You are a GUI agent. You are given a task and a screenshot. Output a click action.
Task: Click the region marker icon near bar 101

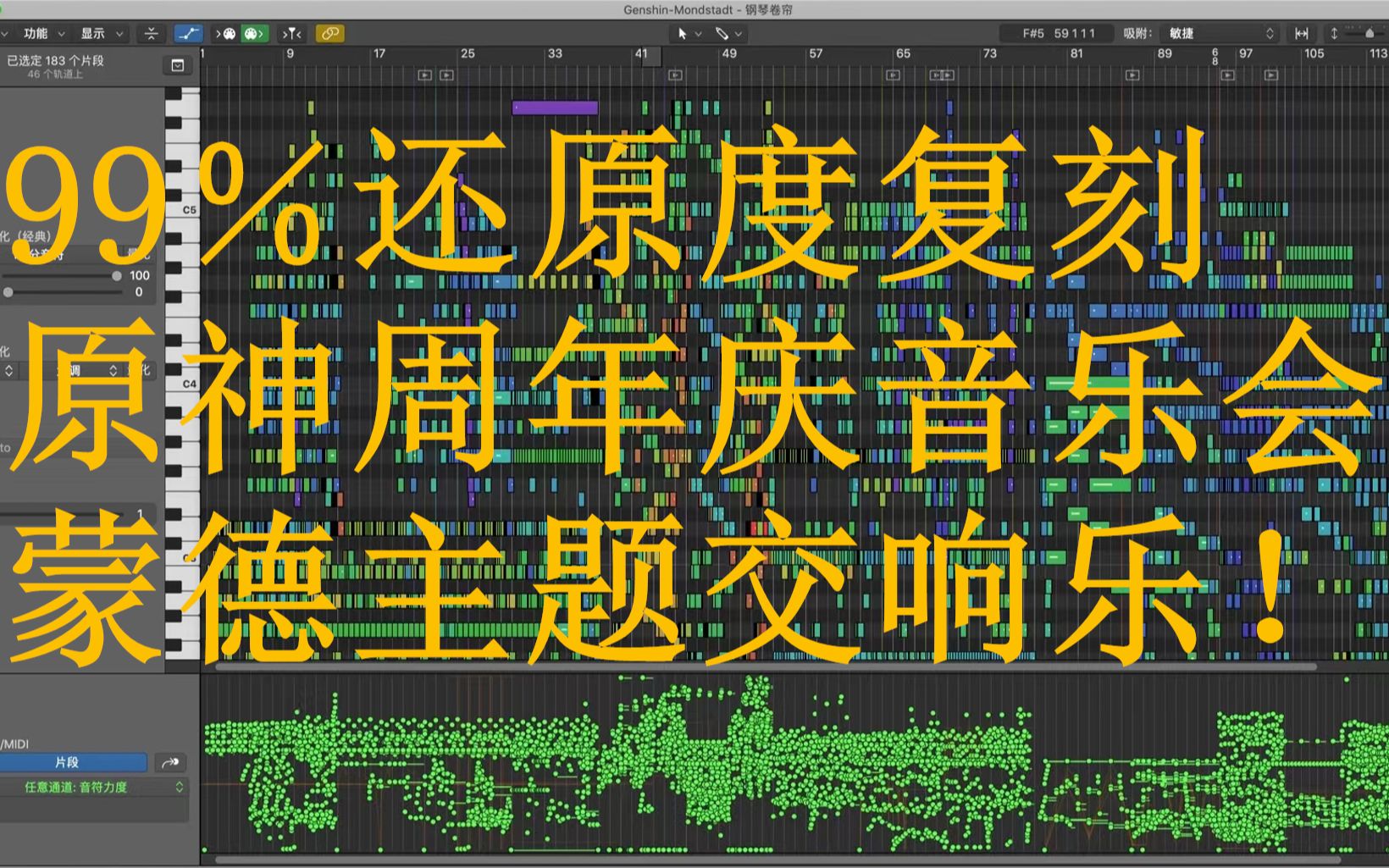[1270, 75]
